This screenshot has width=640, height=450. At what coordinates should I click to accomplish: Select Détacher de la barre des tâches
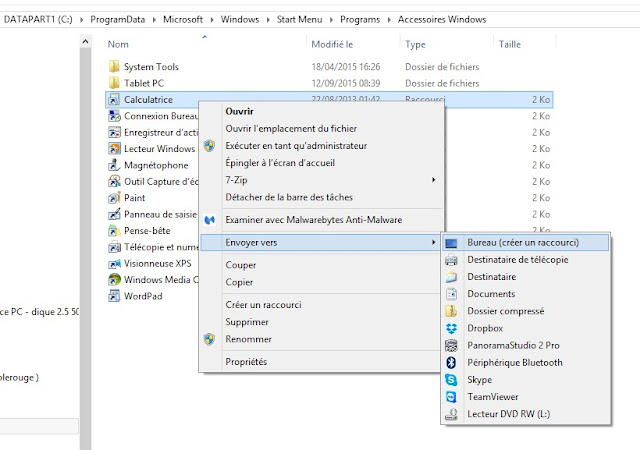pos(289,197)
